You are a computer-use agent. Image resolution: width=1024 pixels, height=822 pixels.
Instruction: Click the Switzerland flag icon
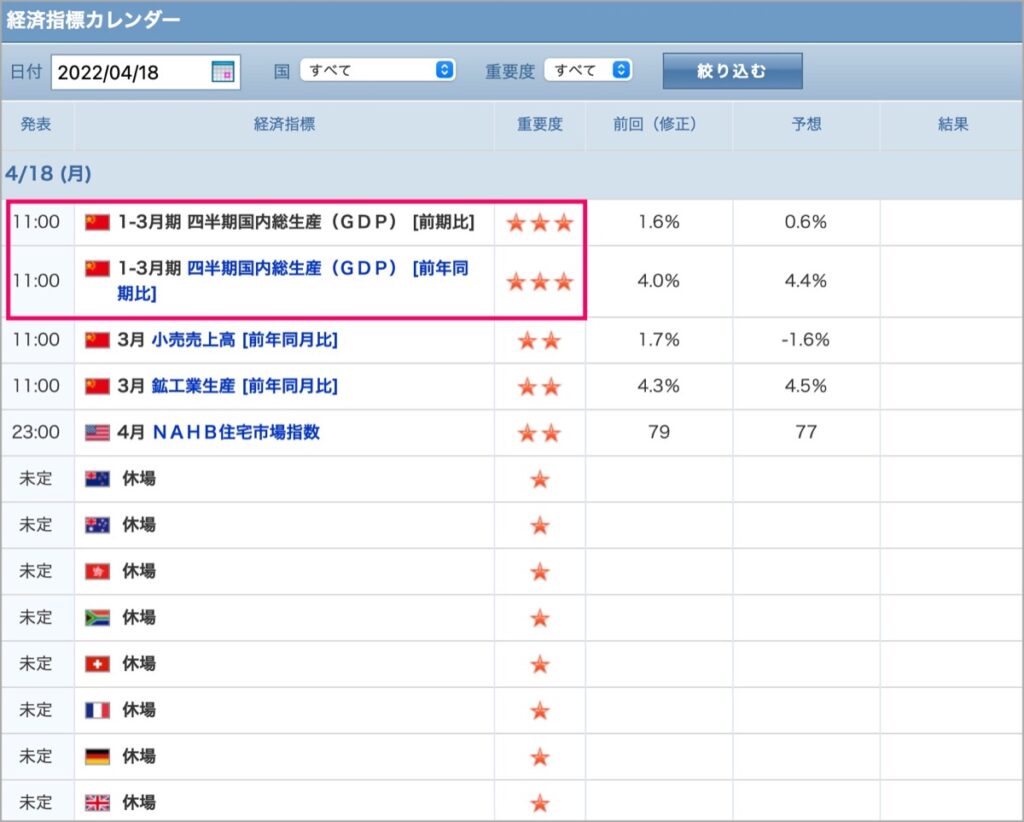[x=97, y=664]
